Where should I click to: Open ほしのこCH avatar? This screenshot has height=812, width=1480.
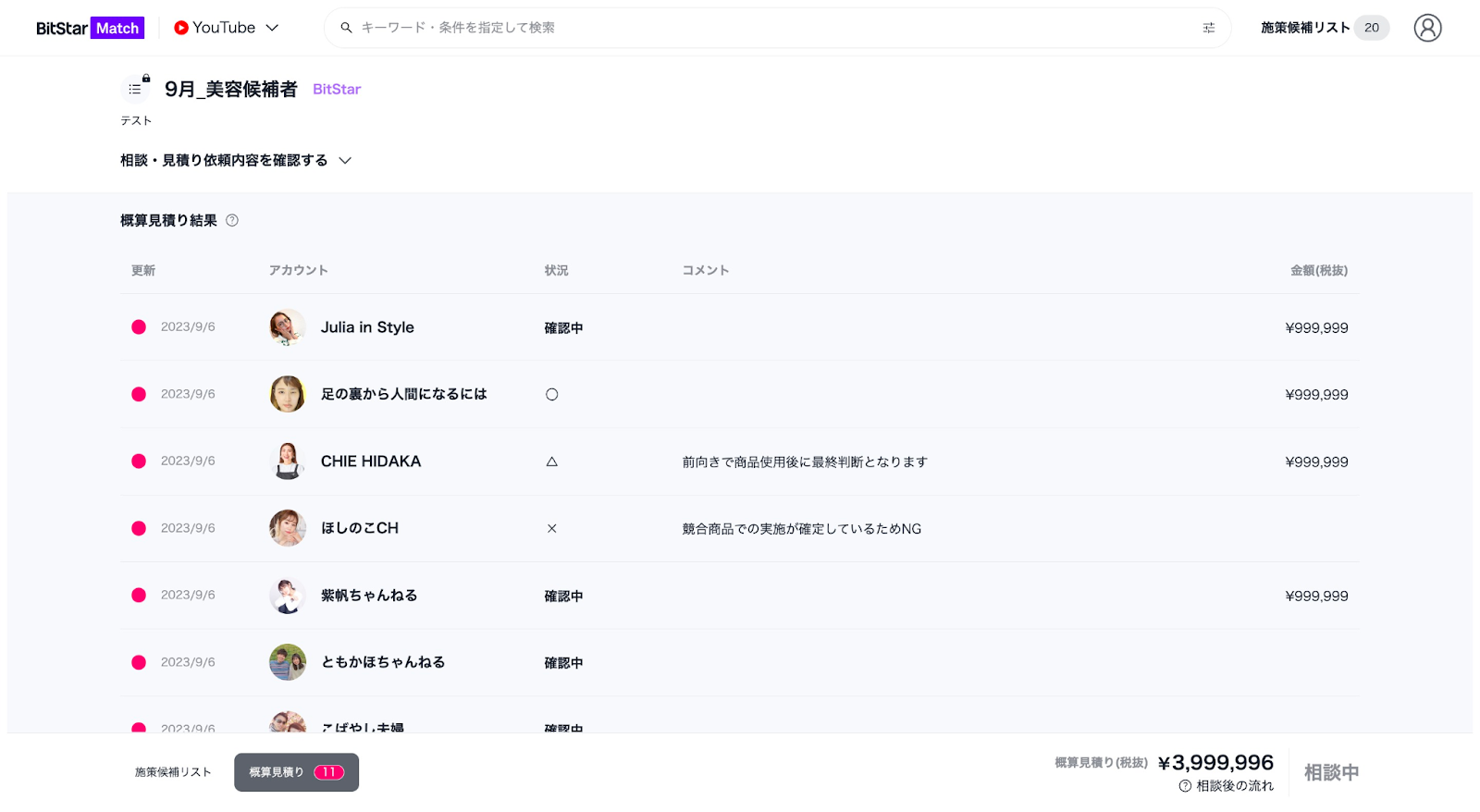point(288,528)
